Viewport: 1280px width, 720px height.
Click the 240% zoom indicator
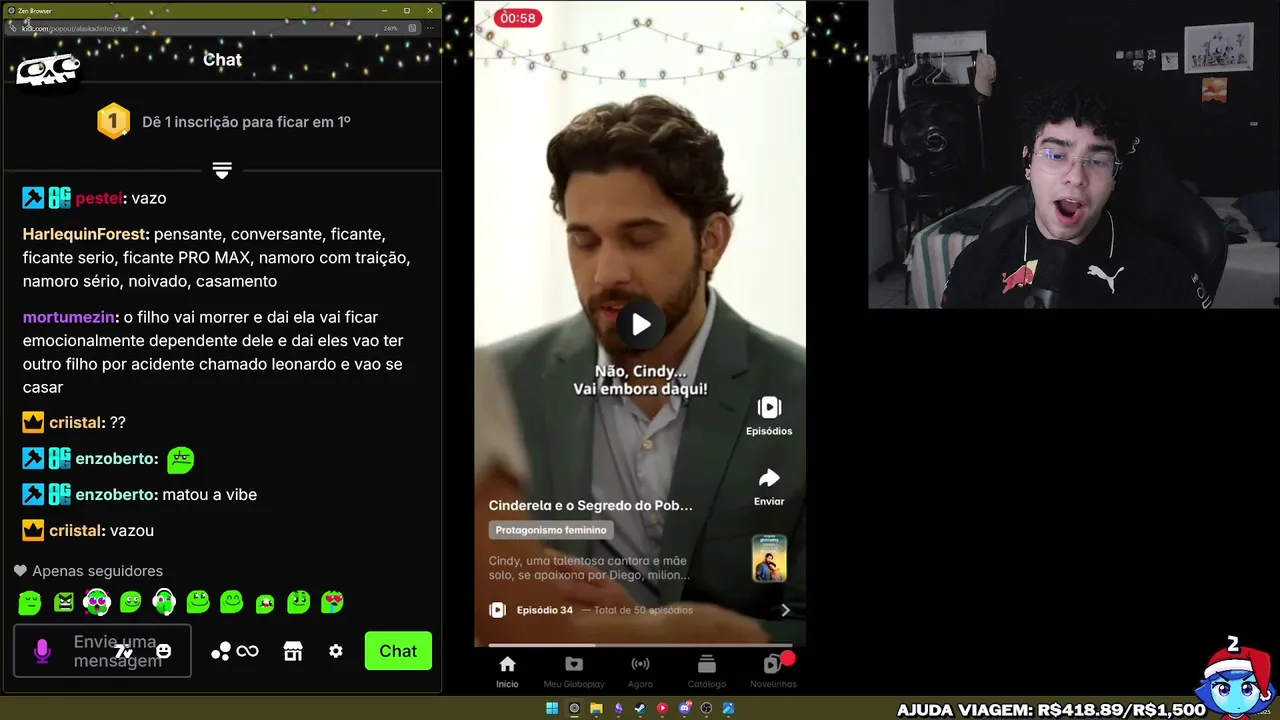tap(391, 28)
